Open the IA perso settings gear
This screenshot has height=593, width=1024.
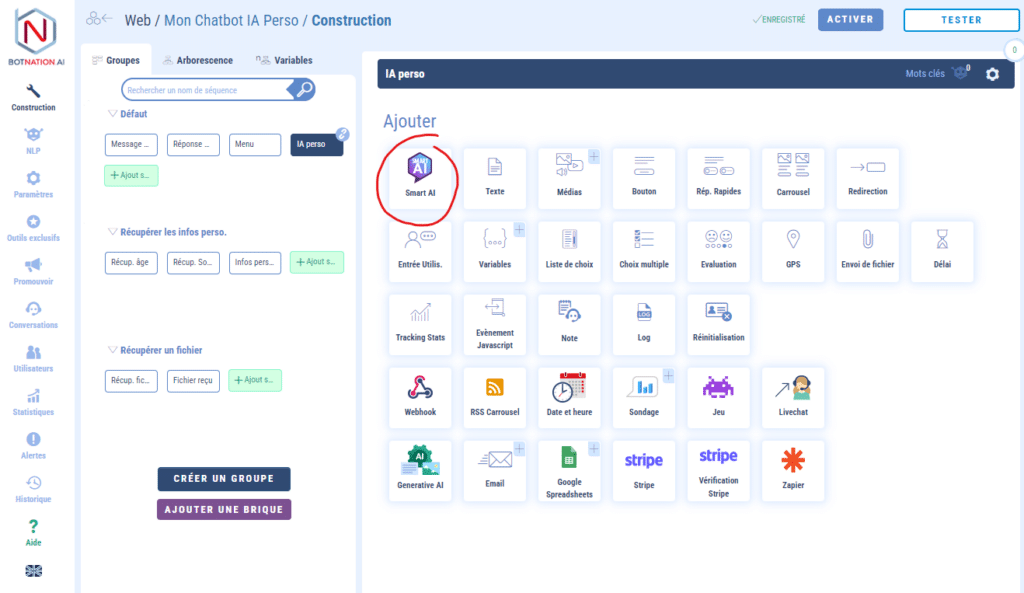pos(992,74)
